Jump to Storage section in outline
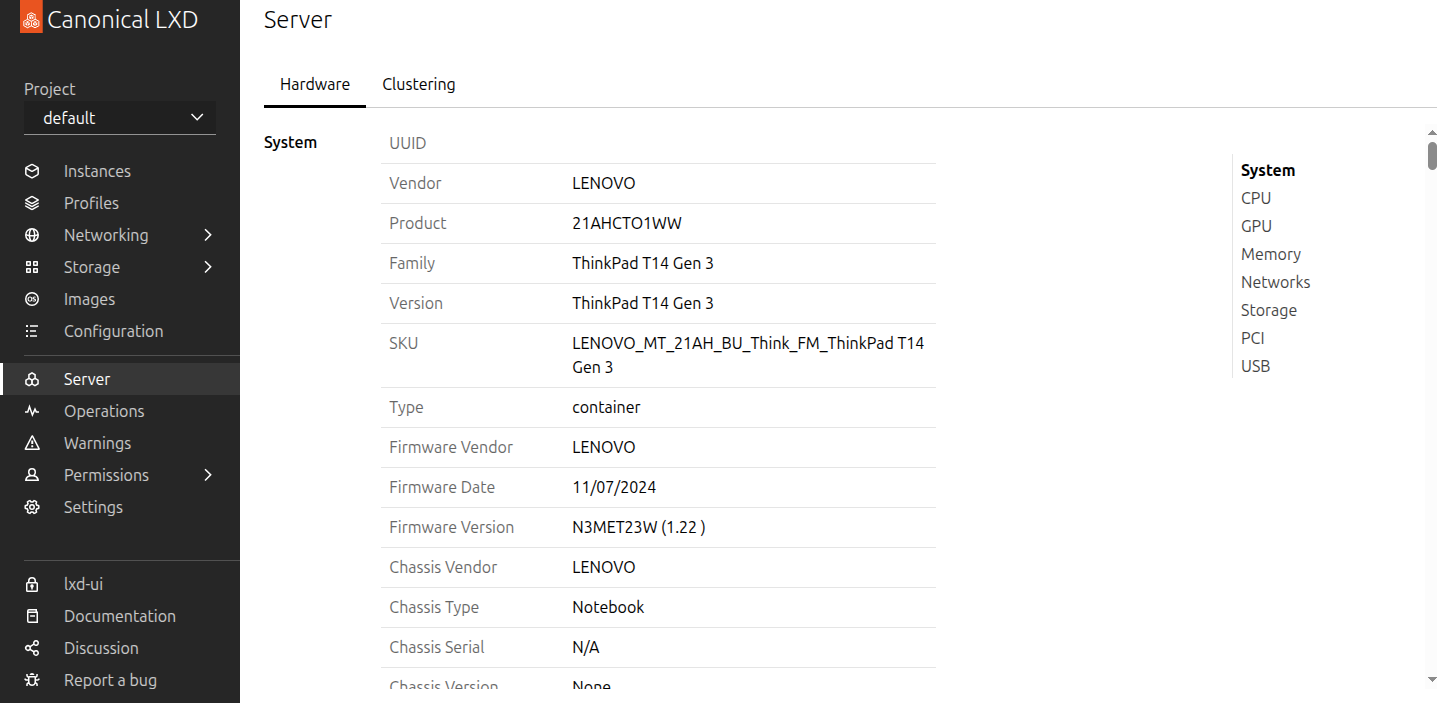 [1269, 310]
